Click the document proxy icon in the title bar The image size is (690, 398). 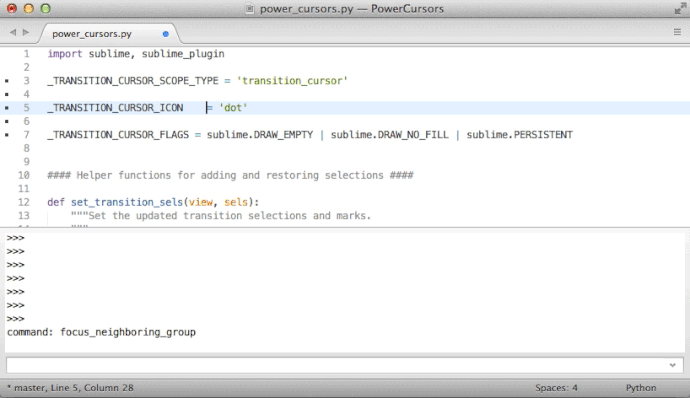(x=250, y=9)
